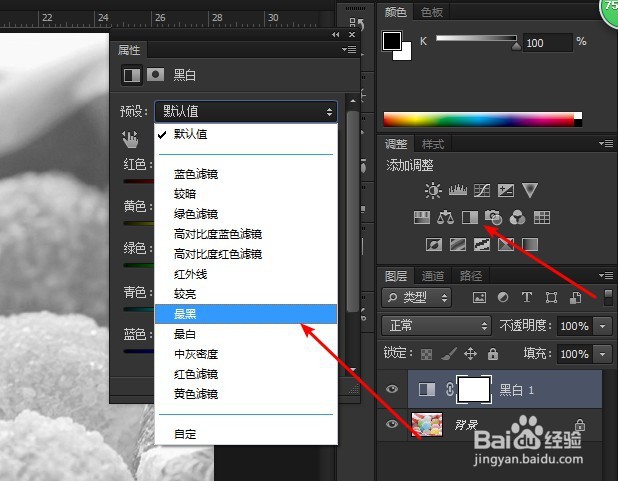Toggle lock transparent pixels

point(426,354)
